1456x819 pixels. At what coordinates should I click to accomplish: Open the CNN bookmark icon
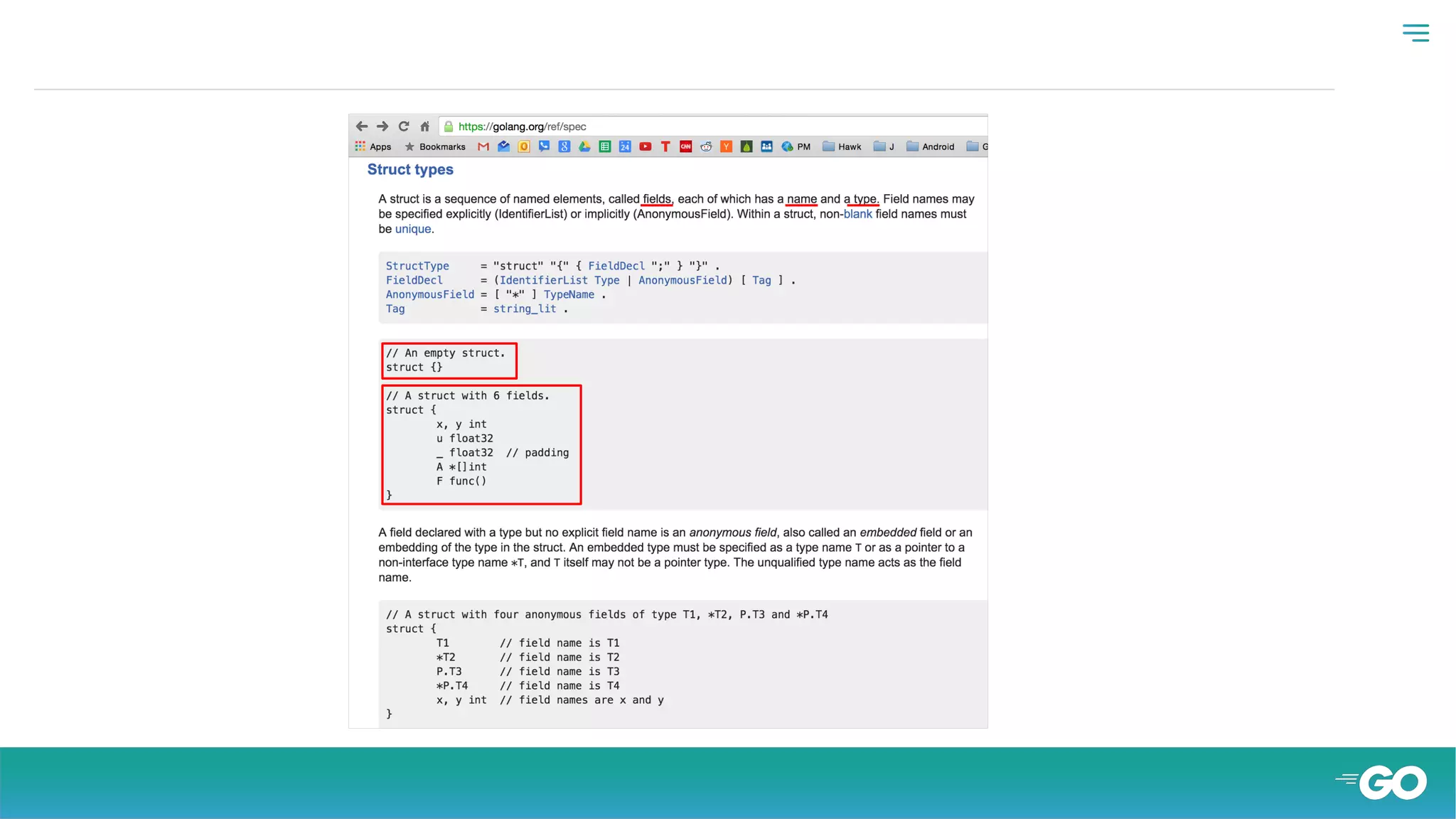(686, 146)
